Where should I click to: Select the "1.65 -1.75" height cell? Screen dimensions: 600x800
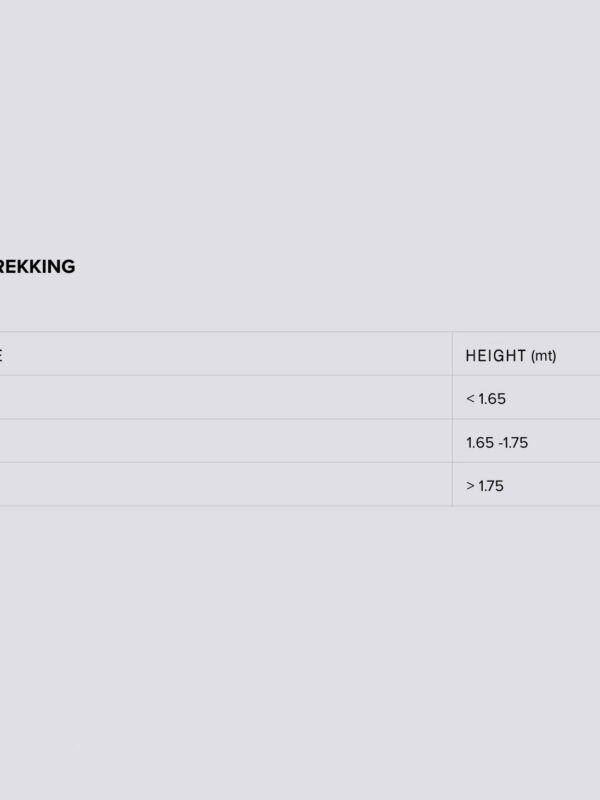pos(526,441)
